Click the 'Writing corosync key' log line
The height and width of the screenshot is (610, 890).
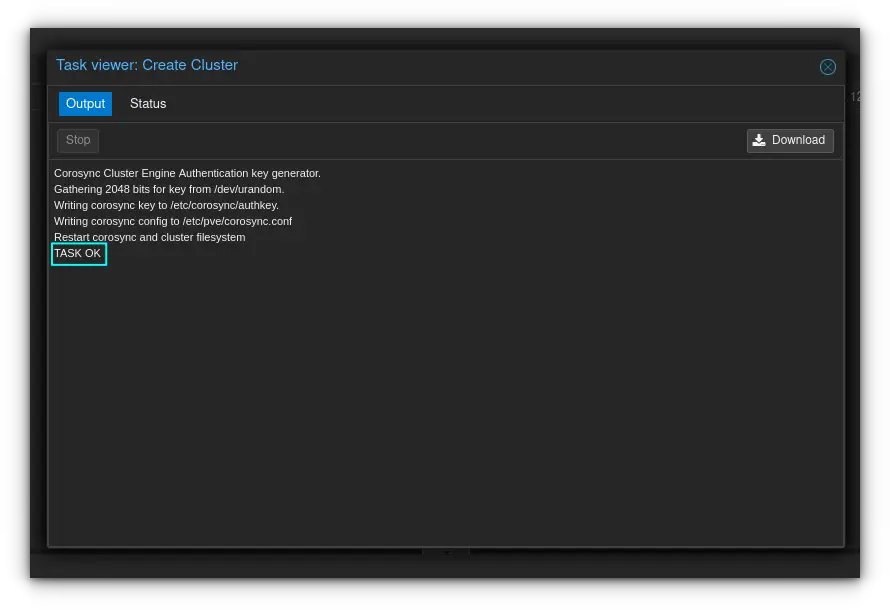coord(166,205)
